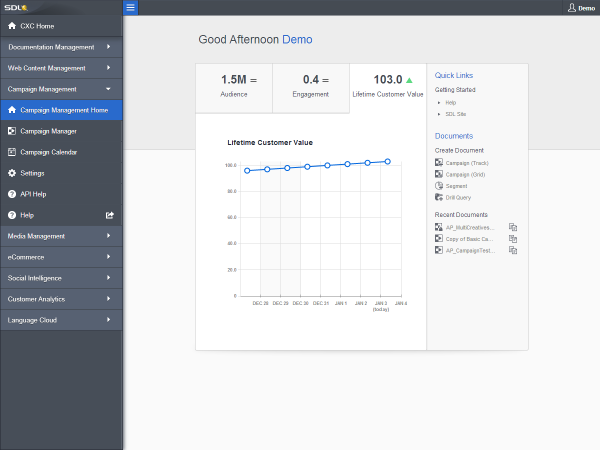This screenshot has height=450, width=600.
Task: Click the API Help question icon
Action: 12,194
